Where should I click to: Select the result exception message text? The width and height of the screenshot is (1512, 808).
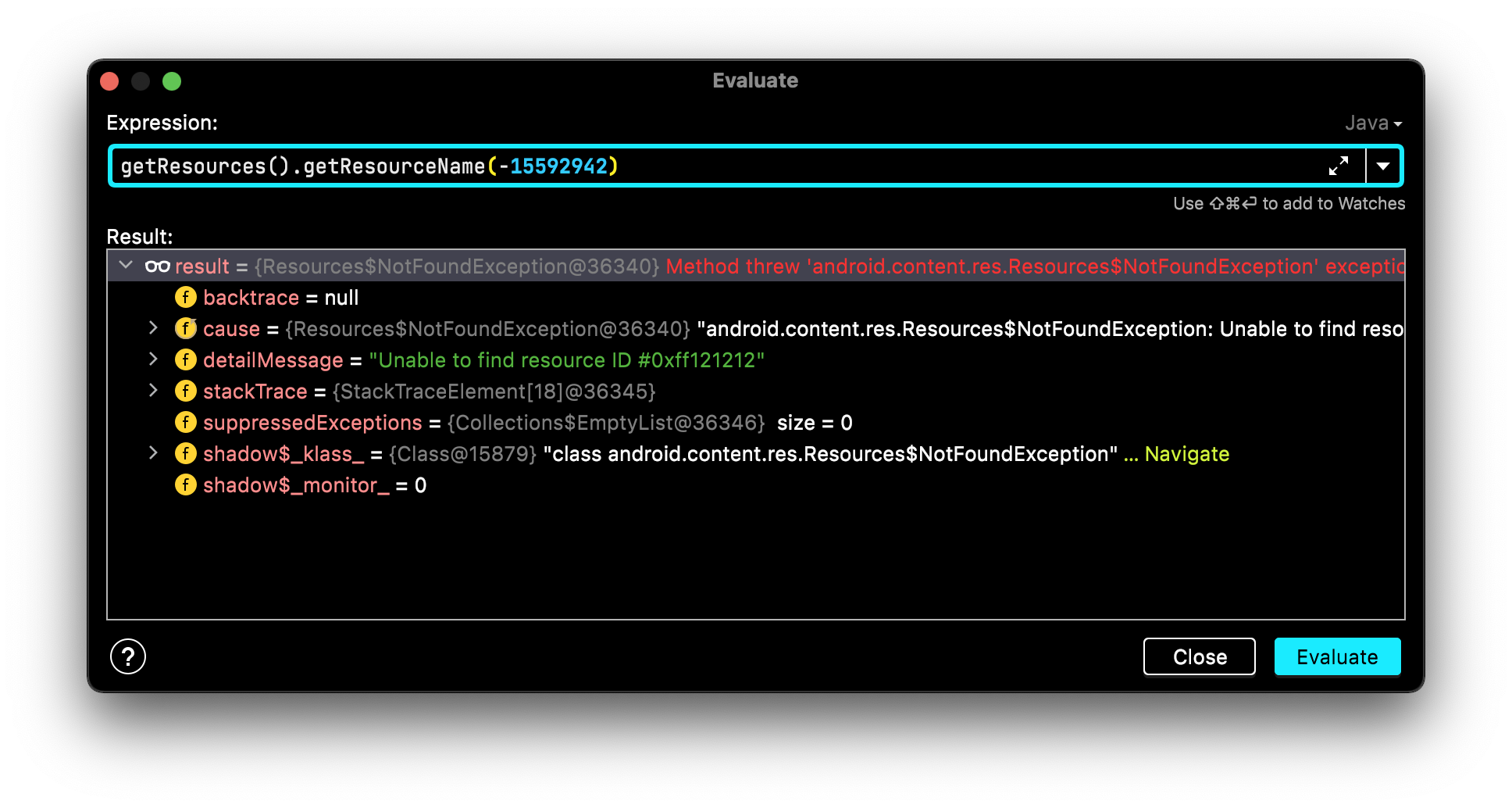click(1035, 266)
